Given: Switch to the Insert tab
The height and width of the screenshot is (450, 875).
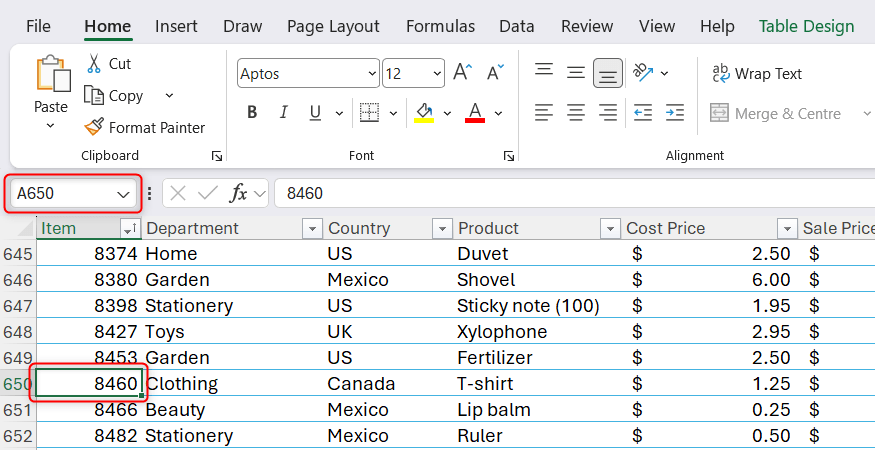Looking at the screenshot, I should 176,26.
